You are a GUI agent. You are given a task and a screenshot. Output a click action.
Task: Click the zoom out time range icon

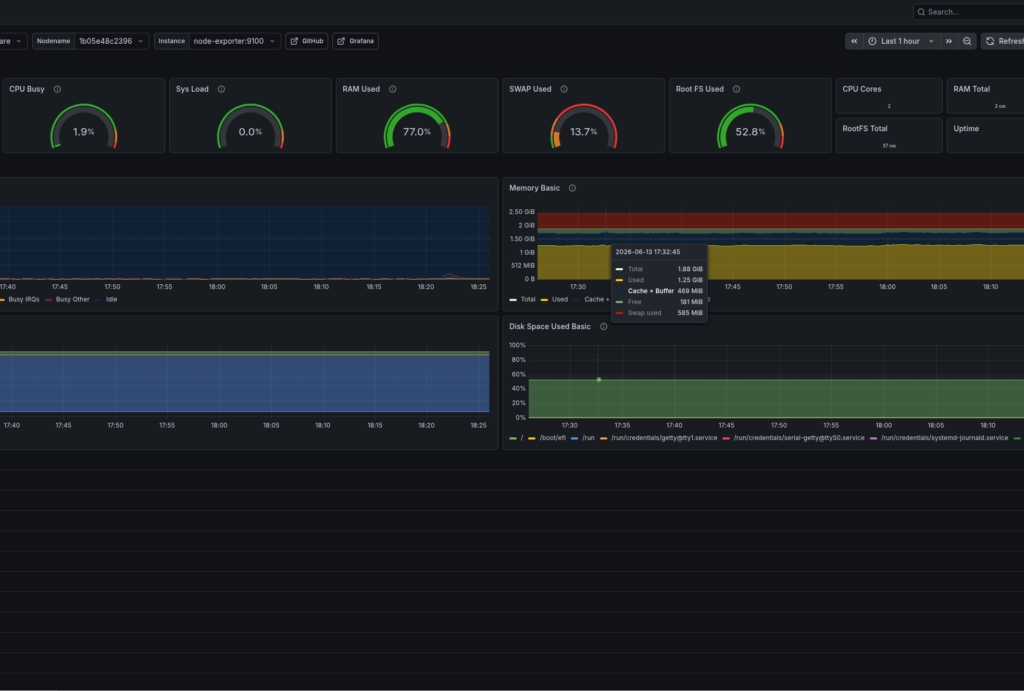point(967,41)
